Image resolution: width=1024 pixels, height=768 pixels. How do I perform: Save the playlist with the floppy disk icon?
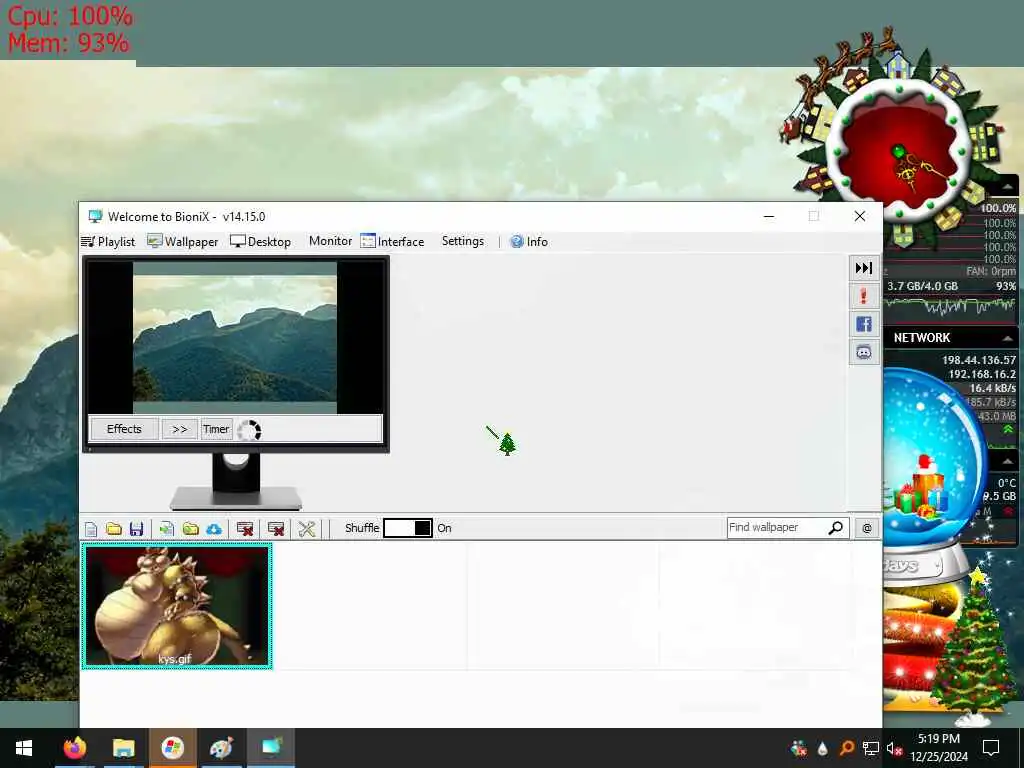click(136, 528)
